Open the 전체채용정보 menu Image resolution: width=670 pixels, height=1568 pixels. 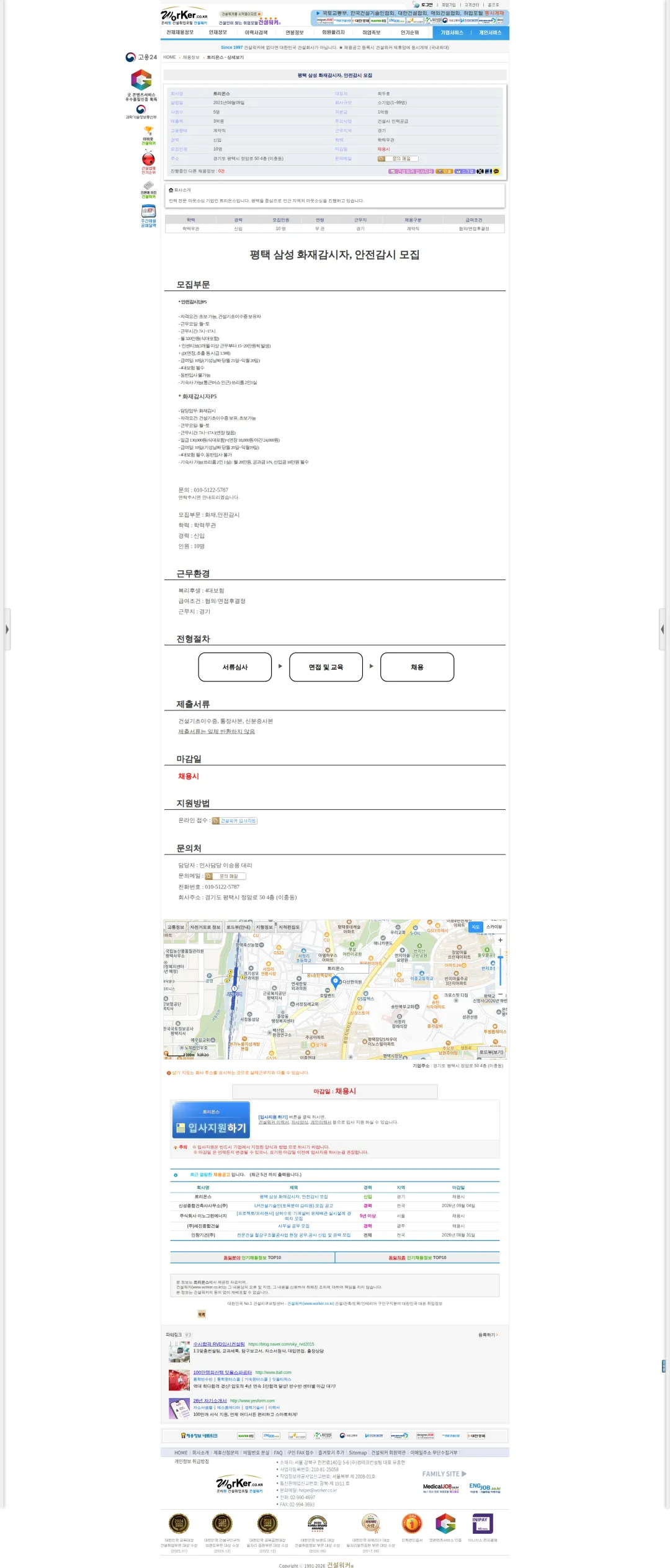[180, 32]
